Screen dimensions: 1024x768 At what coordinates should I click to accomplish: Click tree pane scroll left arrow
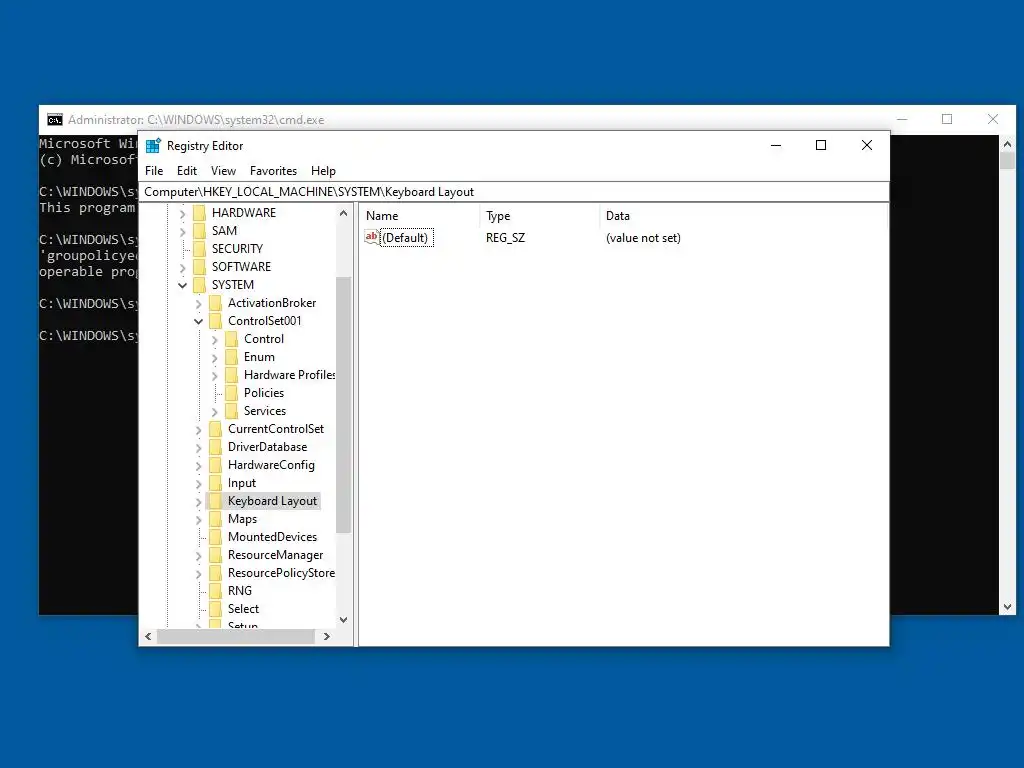point(149,636)
